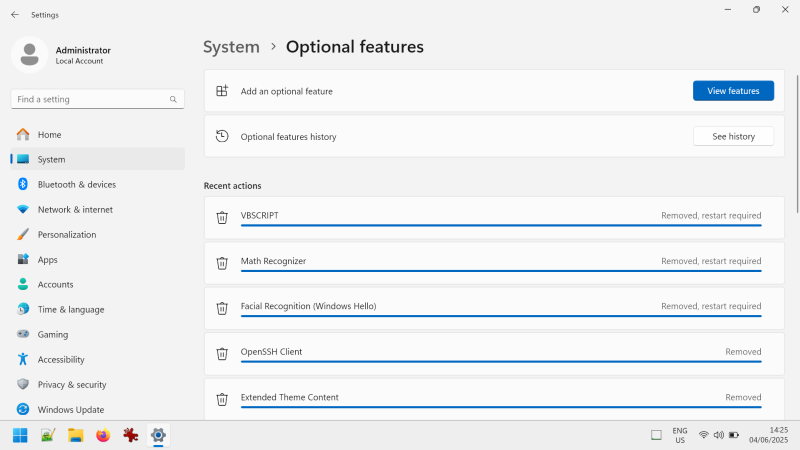Open File Explorer from the taskbar

pos(75,435)
